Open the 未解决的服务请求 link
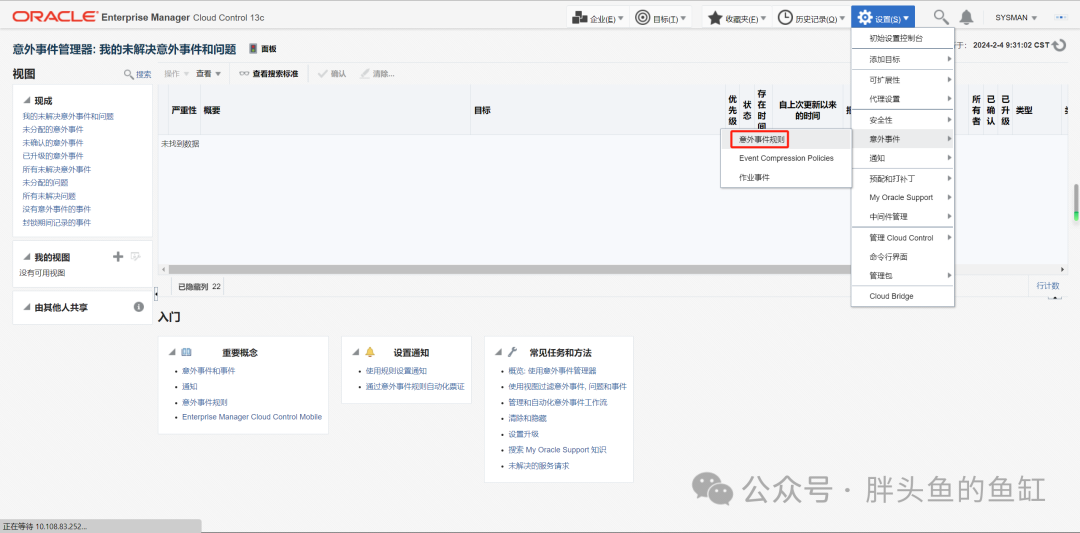 pyautogui.click(x=539, y=466)
